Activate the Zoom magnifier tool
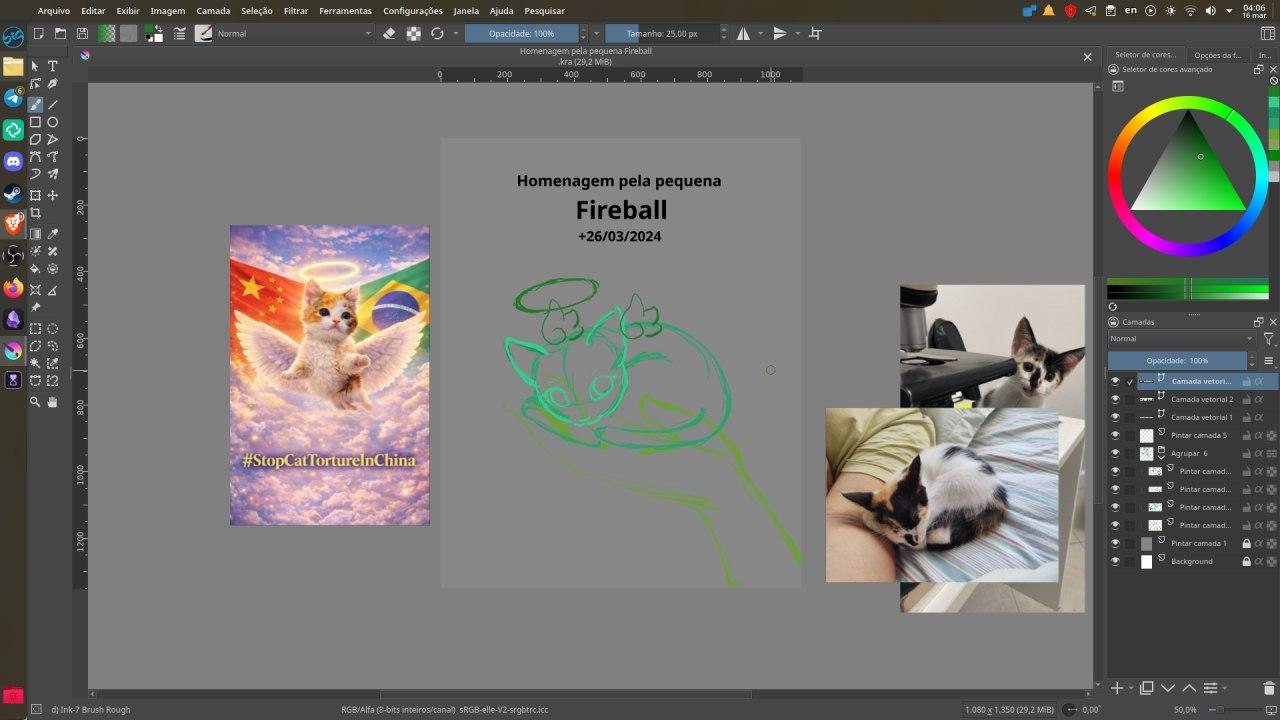 pos(35,402)
